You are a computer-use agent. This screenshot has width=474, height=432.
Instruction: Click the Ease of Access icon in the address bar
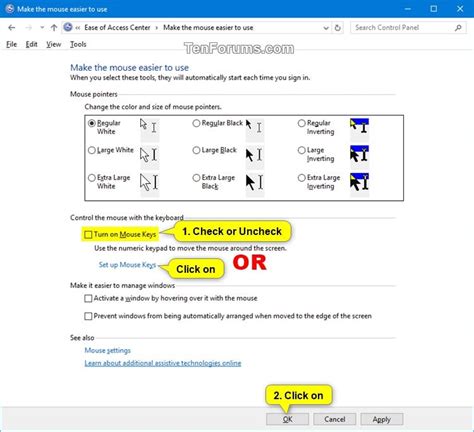tap(68, 27)
